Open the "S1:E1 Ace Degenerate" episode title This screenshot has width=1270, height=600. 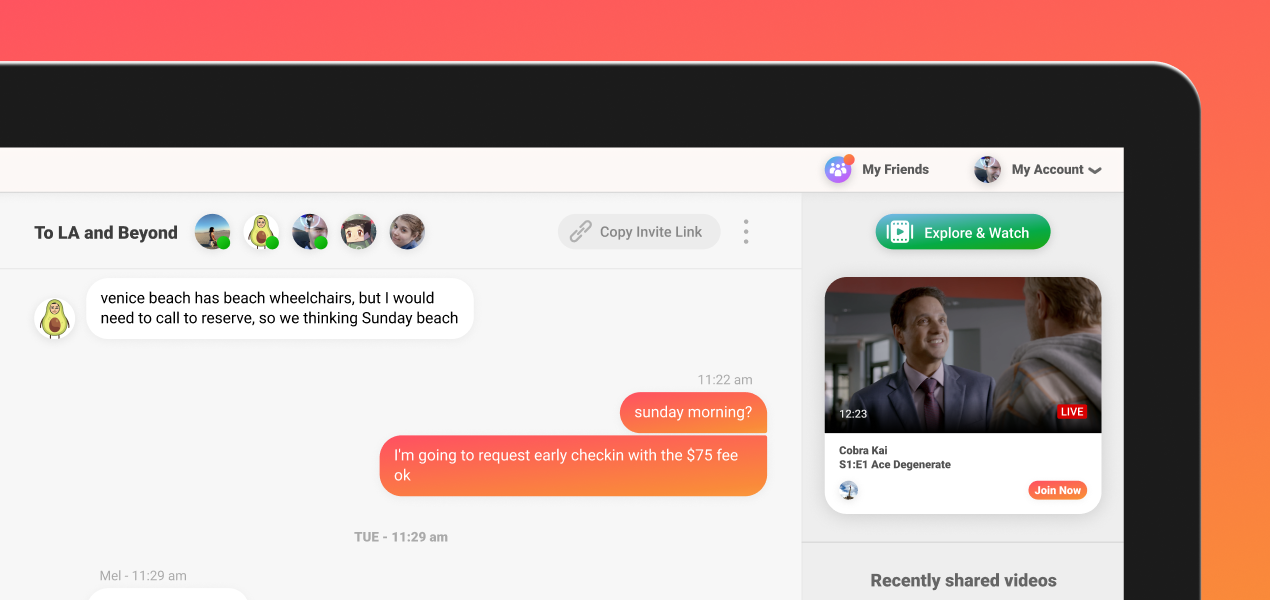point(894,465)
